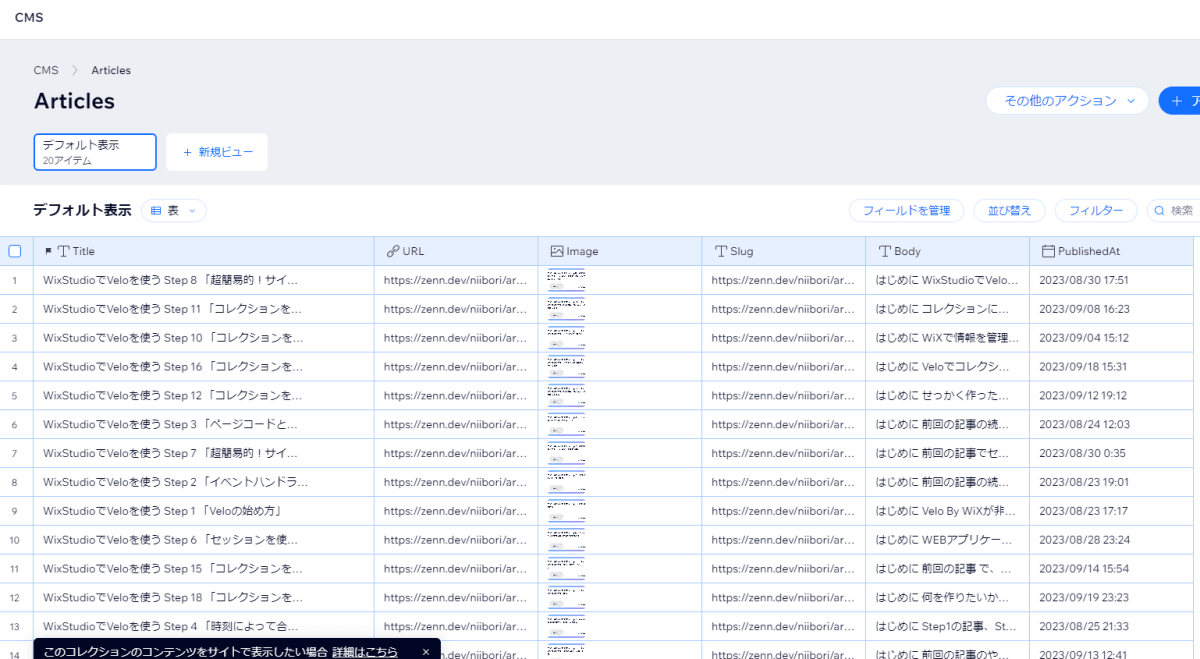
Task: Select the デフォルト表示 view tab
Action: pos(95,152)
